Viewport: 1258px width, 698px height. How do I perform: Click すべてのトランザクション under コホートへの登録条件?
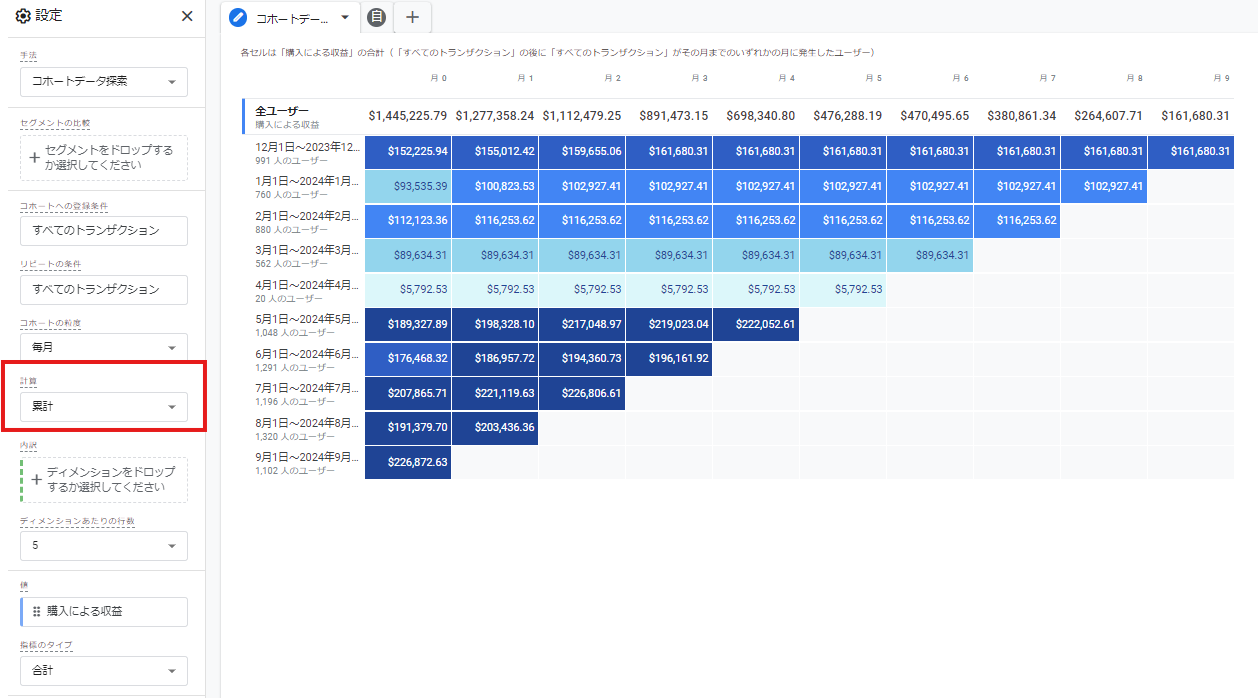coord(103,231)
